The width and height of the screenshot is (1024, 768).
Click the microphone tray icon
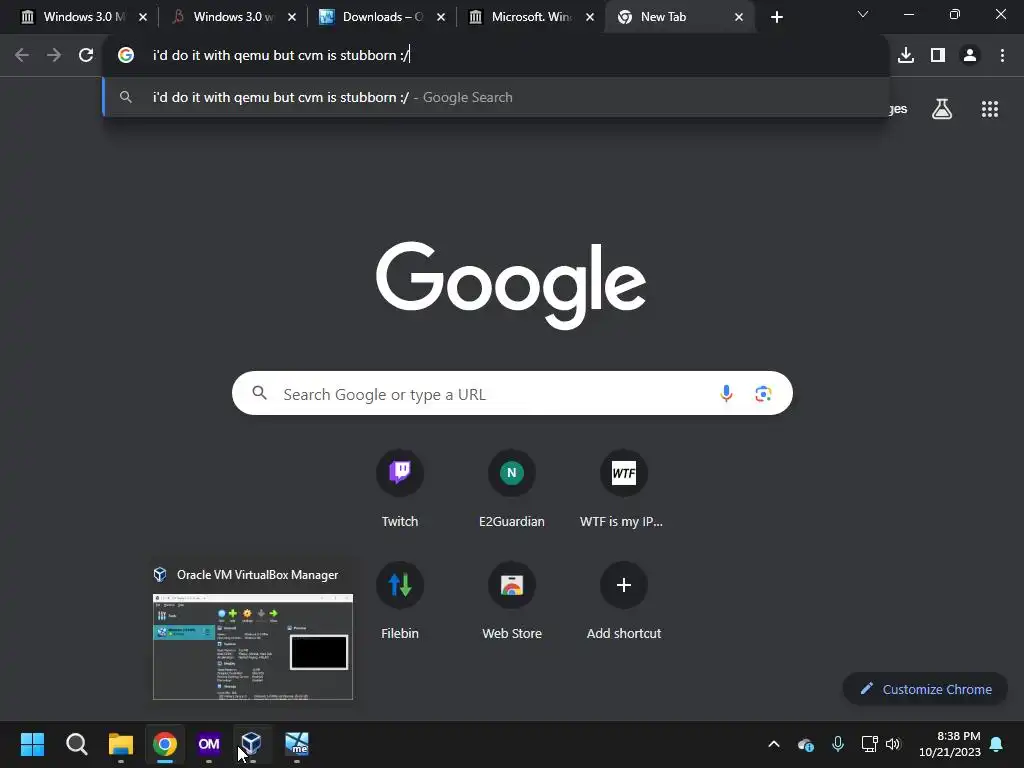coord(838,744)
